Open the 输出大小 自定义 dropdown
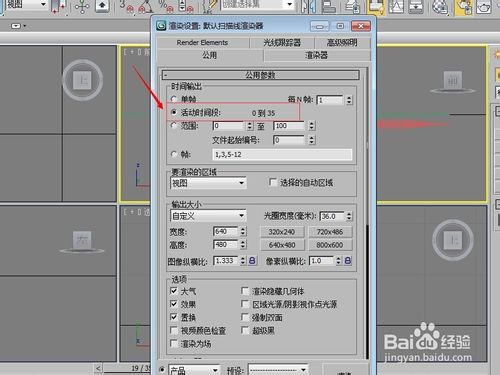500x375 pixels. 208,216
